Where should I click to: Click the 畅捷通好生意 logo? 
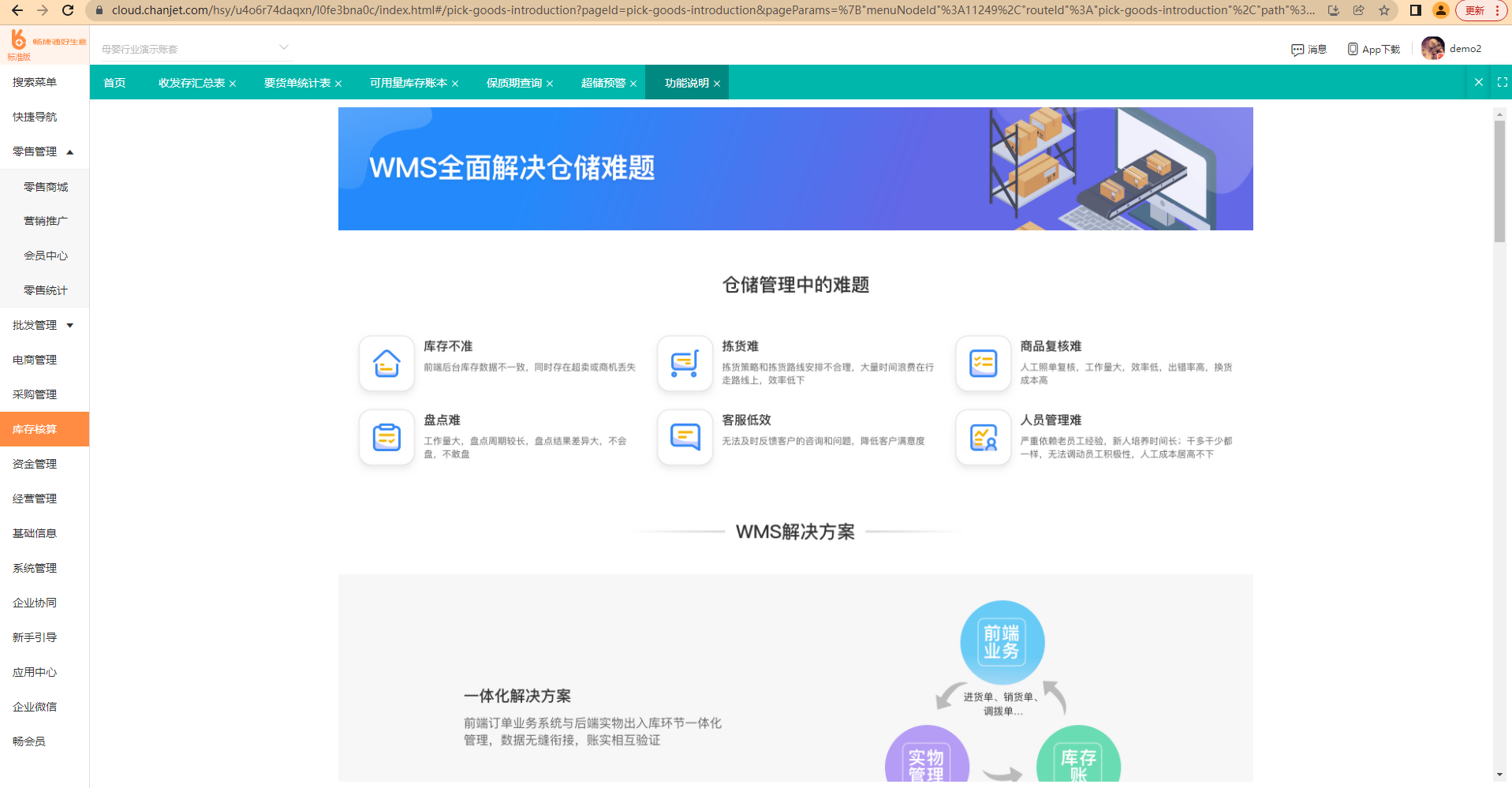point(45,43)
